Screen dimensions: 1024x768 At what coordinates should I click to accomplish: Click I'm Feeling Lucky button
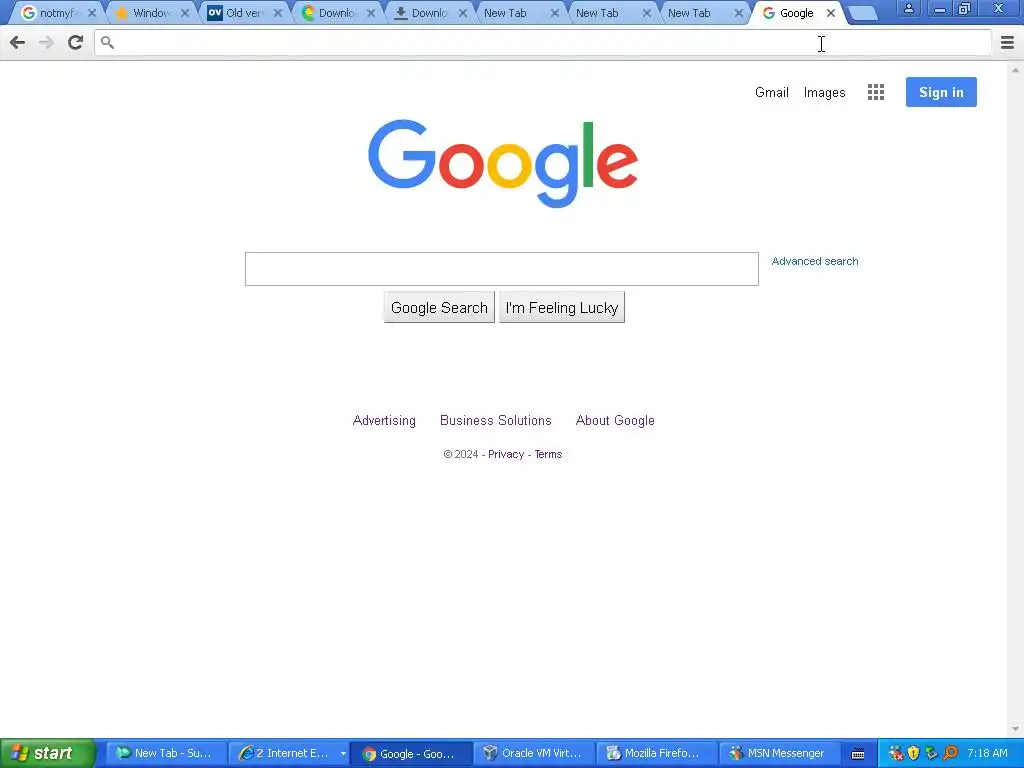click(562, 308)
